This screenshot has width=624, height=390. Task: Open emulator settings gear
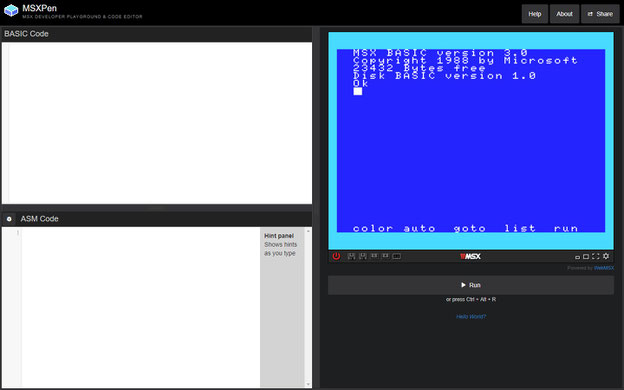(x=606, y=256)
